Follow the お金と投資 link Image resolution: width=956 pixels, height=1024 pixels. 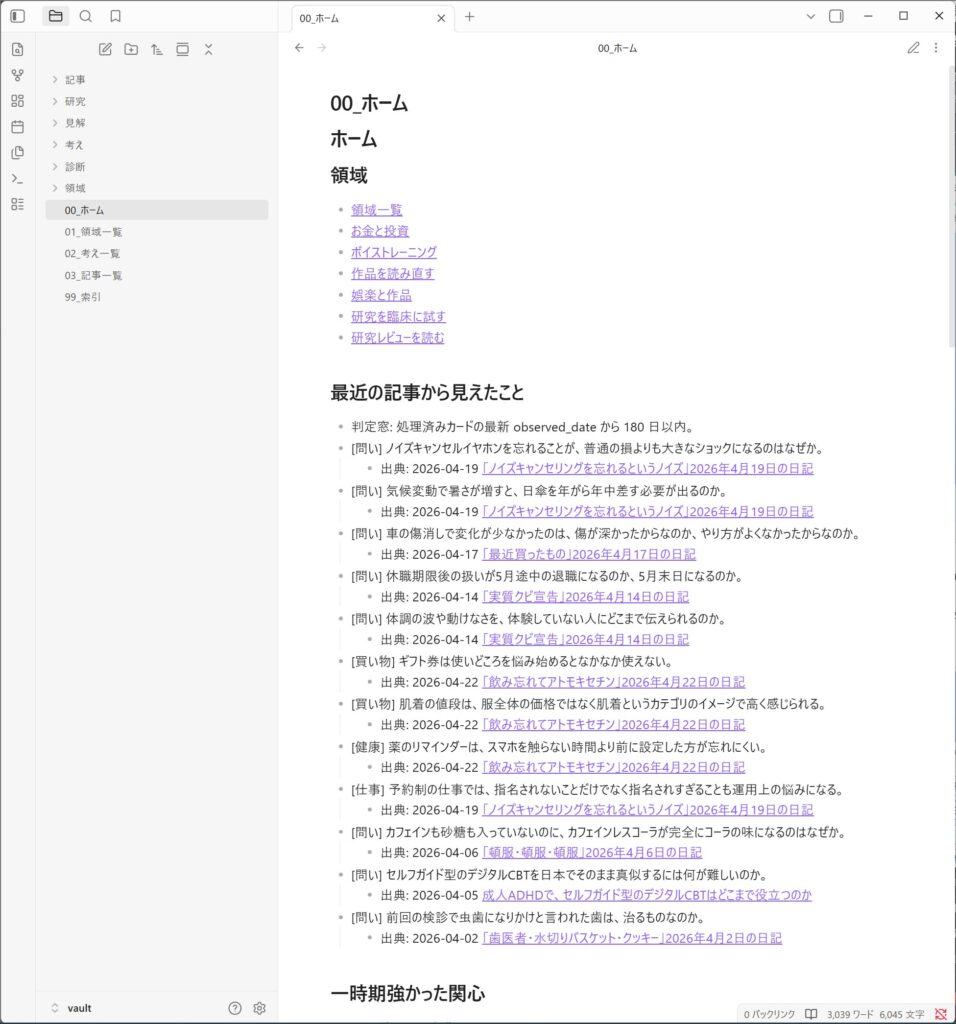[379, 231]
